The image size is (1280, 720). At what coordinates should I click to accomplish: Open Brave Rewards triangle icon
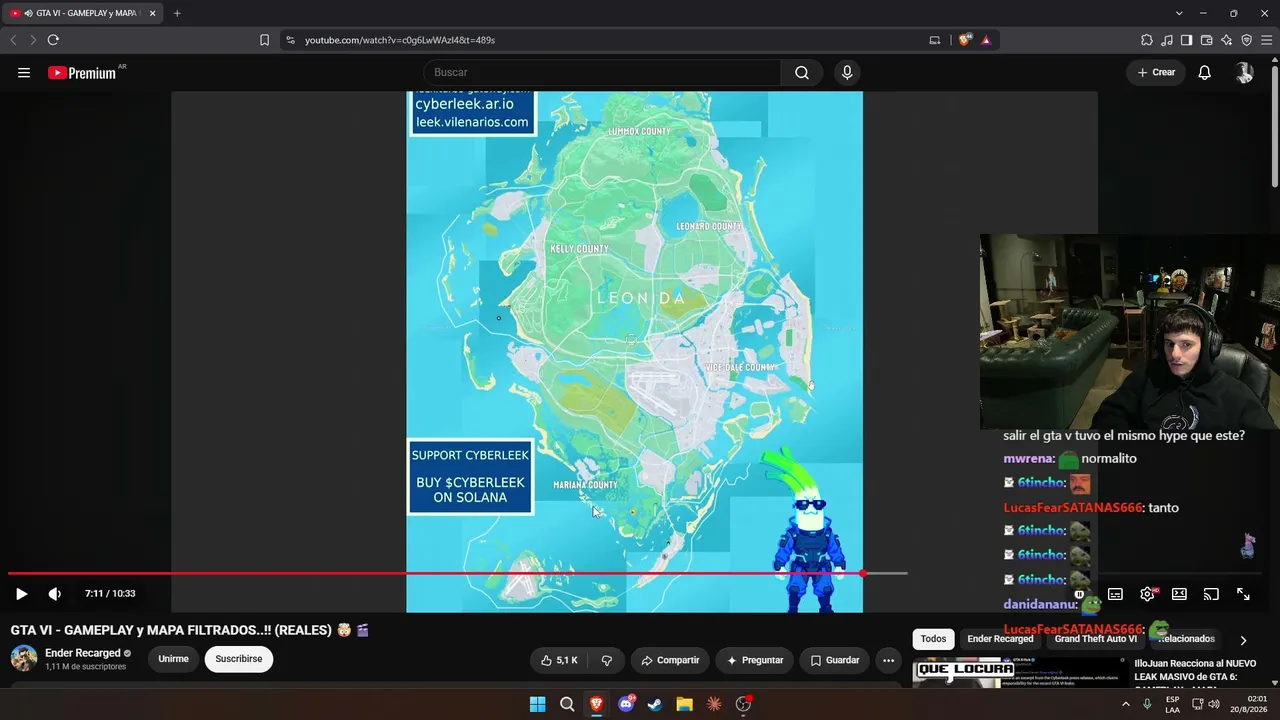986,40
